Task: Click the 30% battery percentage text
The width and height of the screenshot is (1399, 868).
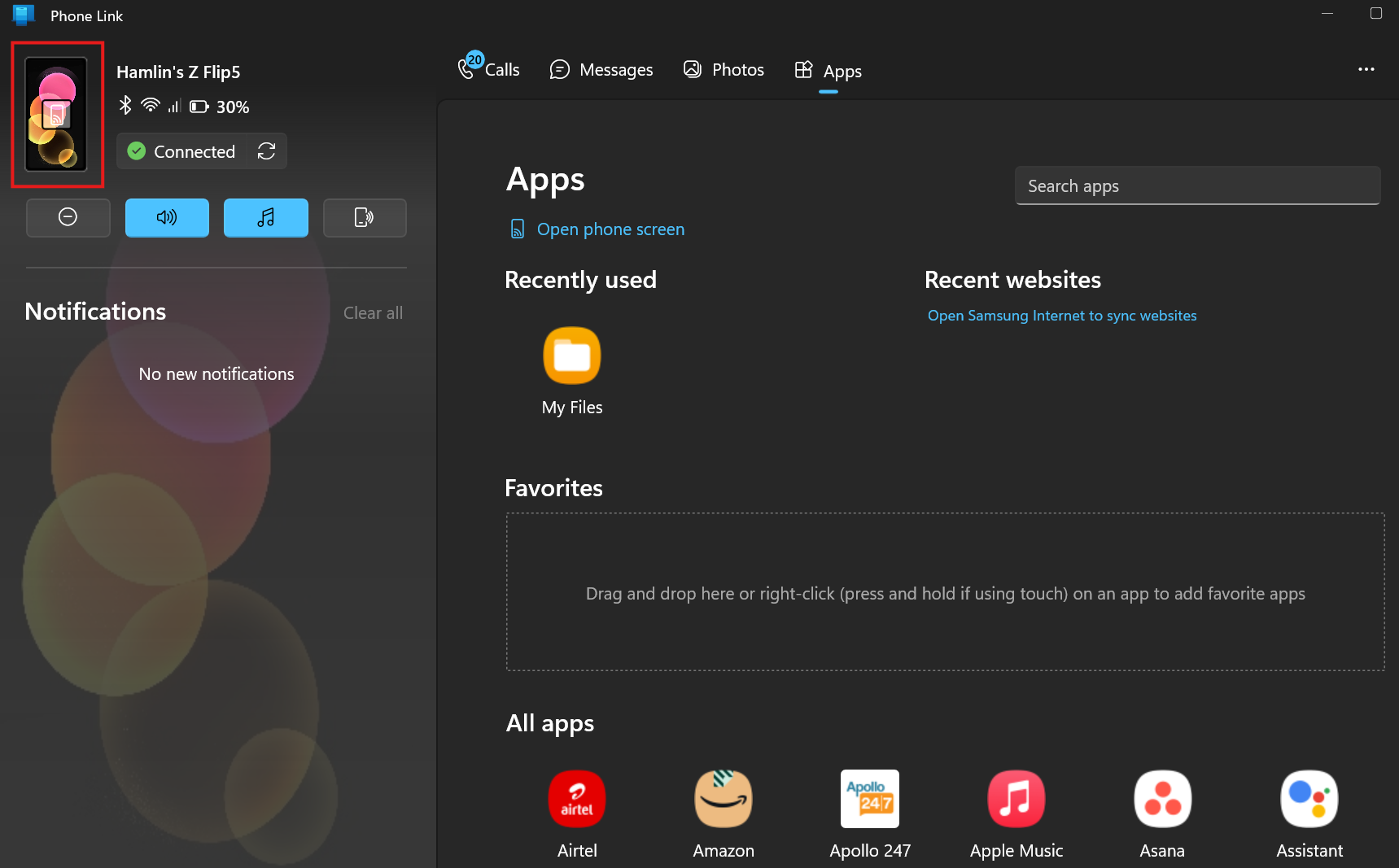Action: pyautogui.click(x=233, y=107)
